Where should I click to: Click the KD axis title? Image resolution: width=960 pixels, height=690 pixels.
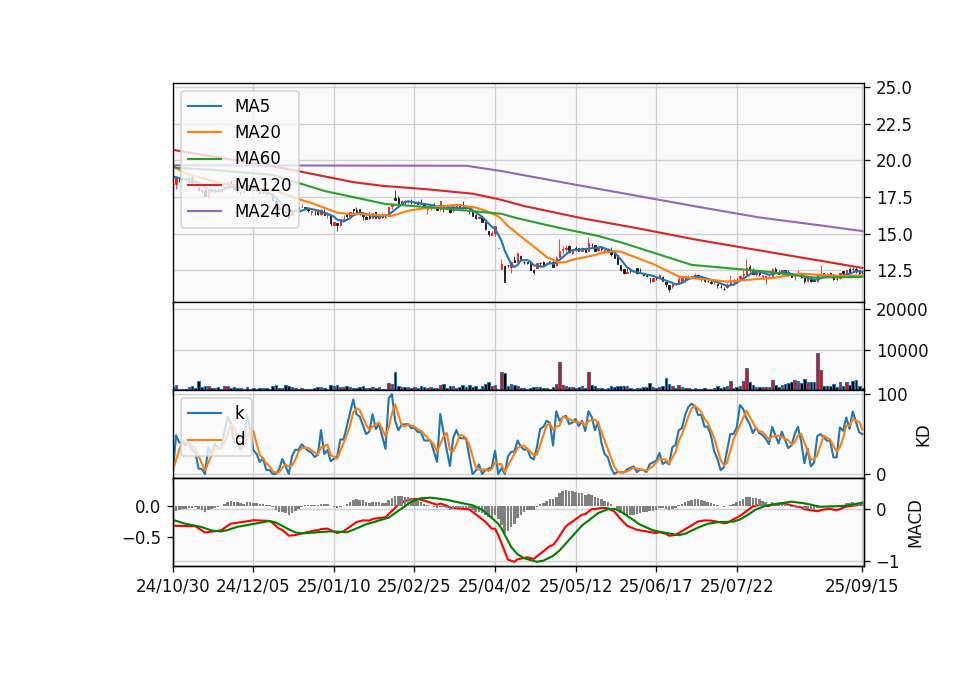coord(923,437)
